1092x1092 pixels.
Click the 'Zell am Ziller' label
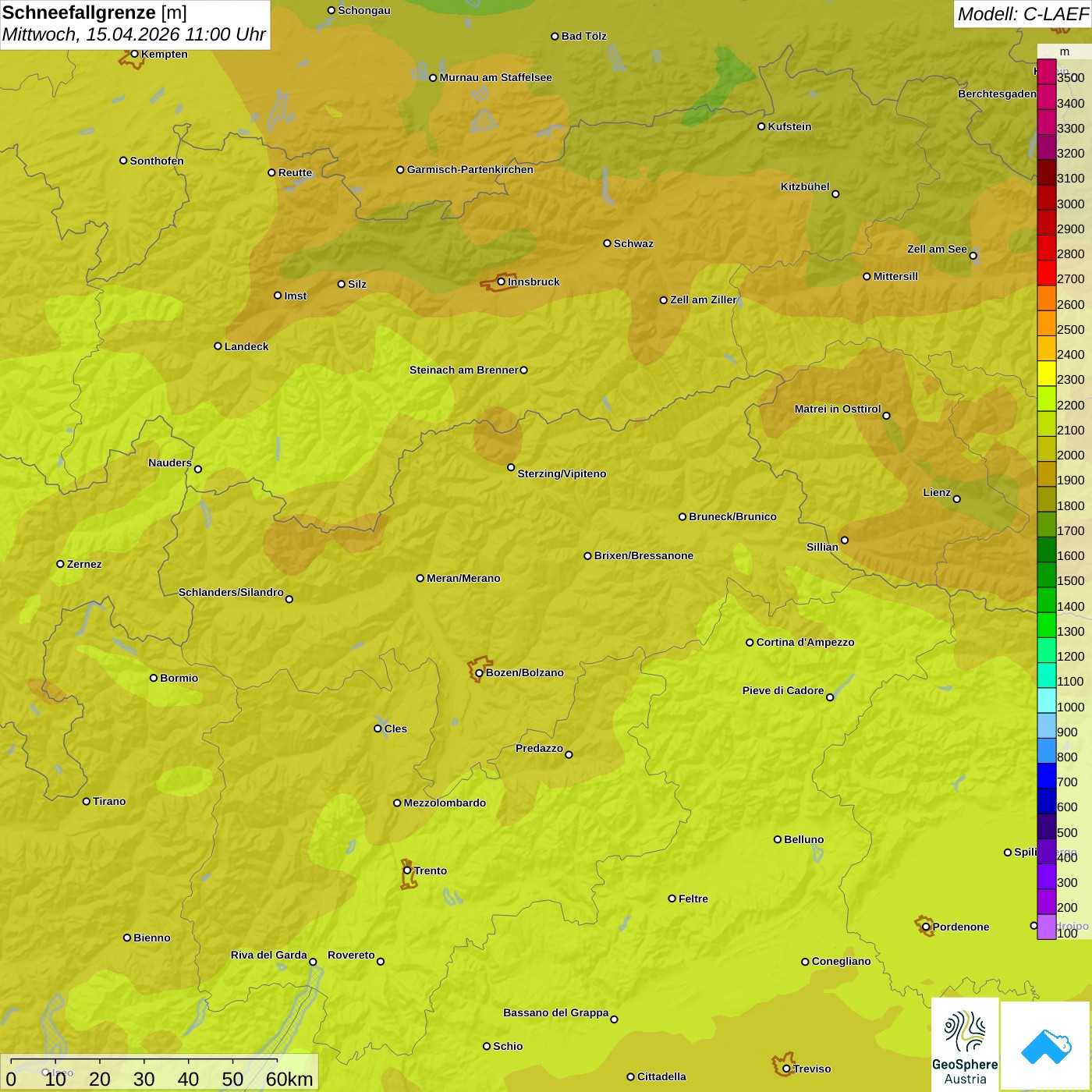(704, 300)
